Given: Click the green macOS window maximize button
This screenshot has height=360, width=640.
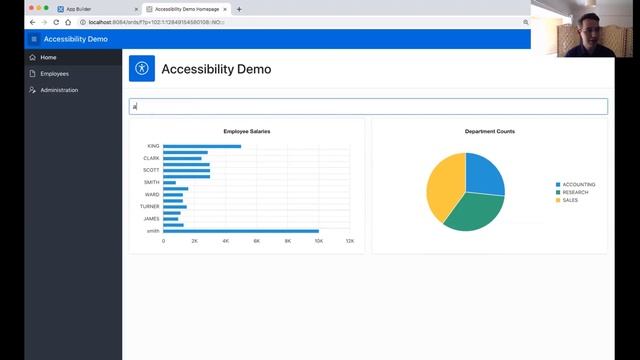Looking at the screenshot, I should [46, 8].
